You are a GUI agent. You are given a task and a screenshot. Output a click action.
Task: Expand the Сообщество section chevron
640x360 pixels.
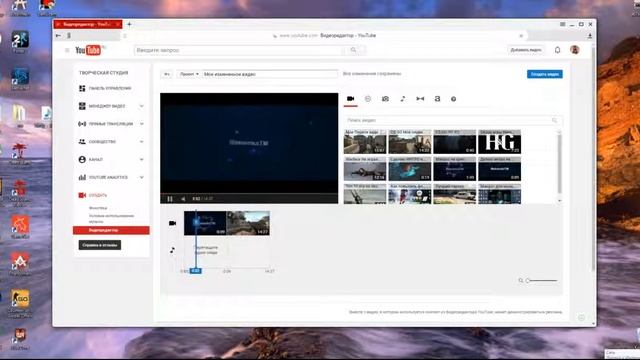[x=142, y=142]
